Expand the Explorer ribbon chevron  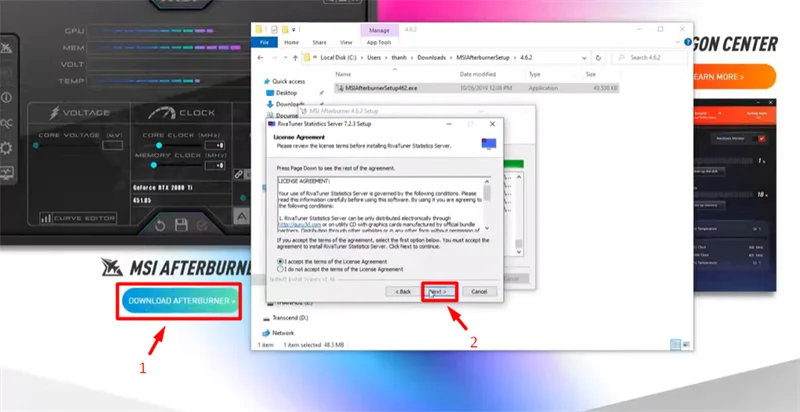click(x=678, y=42)
